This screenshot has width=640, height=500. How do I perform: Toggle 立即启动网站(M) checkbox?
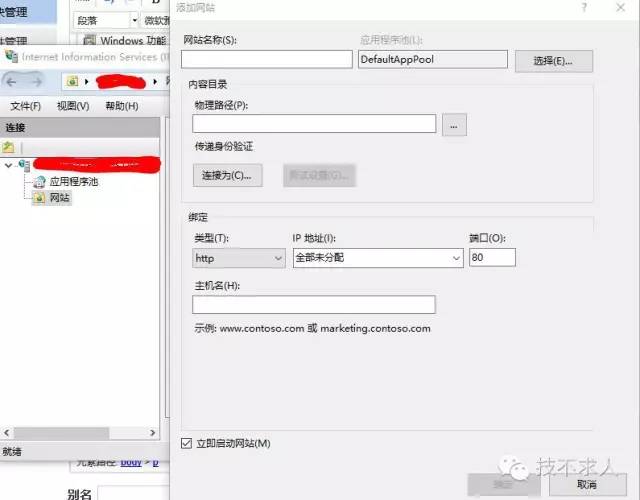click(186, 443)
